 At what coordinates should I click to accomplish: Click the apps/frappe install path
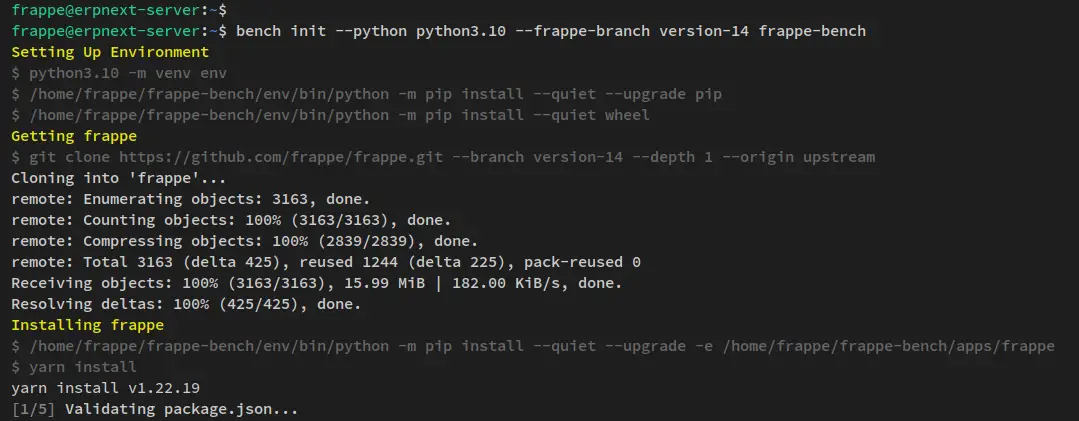pyautogui.click(x=889, y=346)
